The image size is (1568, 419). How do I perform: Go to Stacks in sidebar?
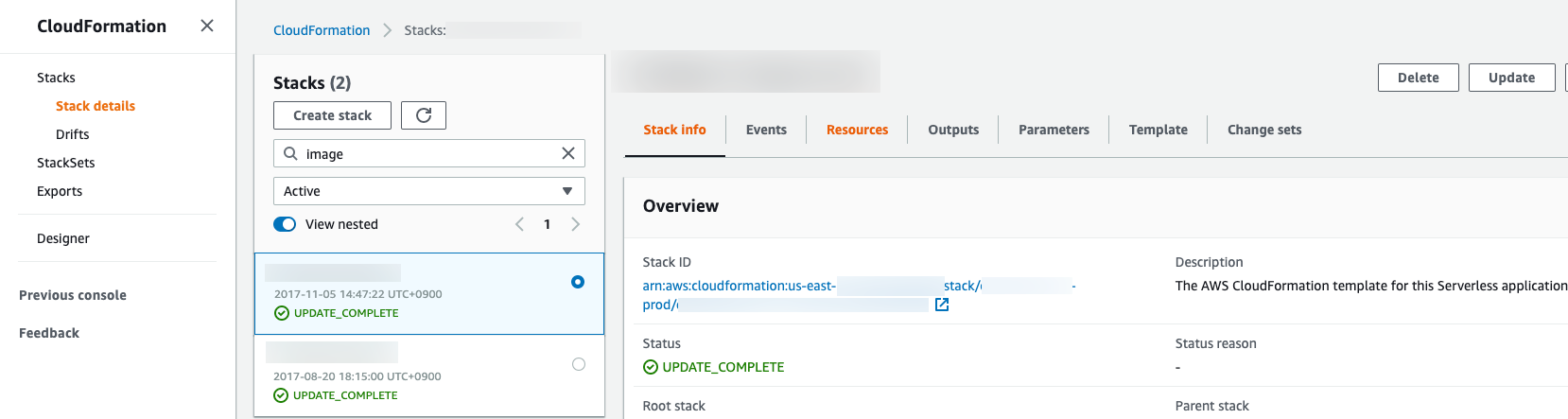[x=56, y=78]
